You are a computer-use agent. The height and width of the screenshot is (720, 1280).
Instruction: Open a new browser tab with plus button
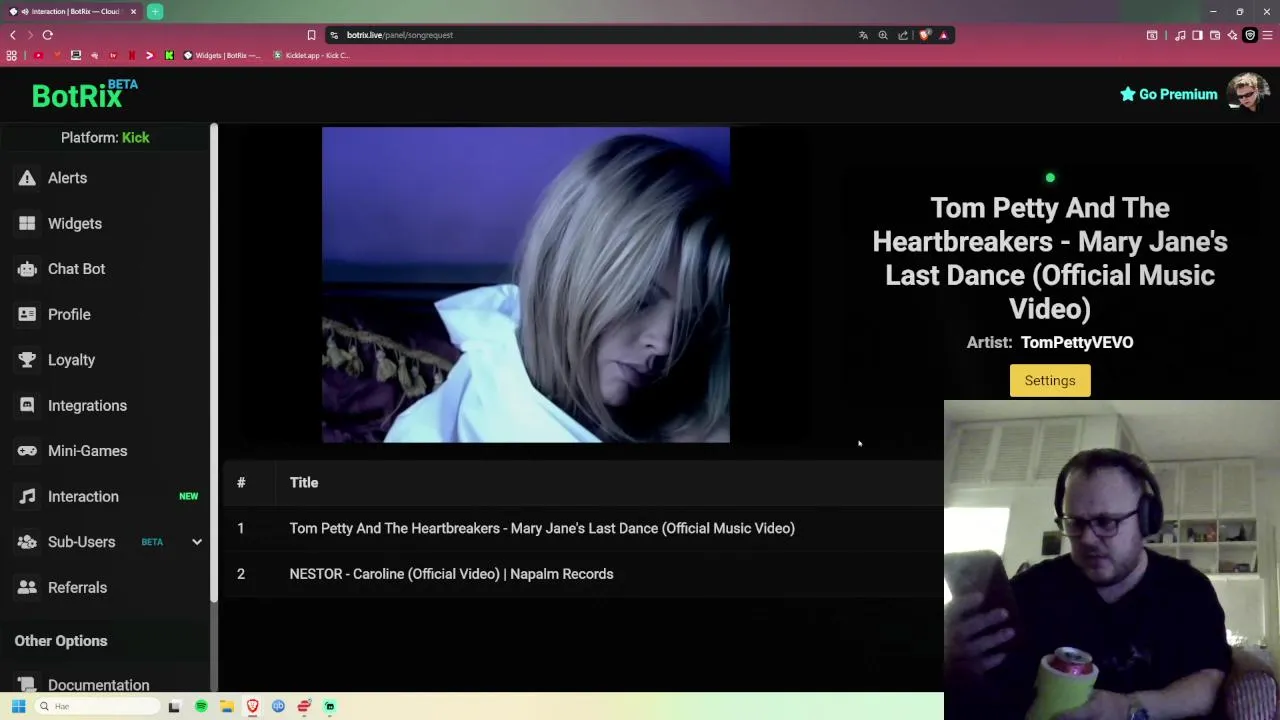coord(155,11)
